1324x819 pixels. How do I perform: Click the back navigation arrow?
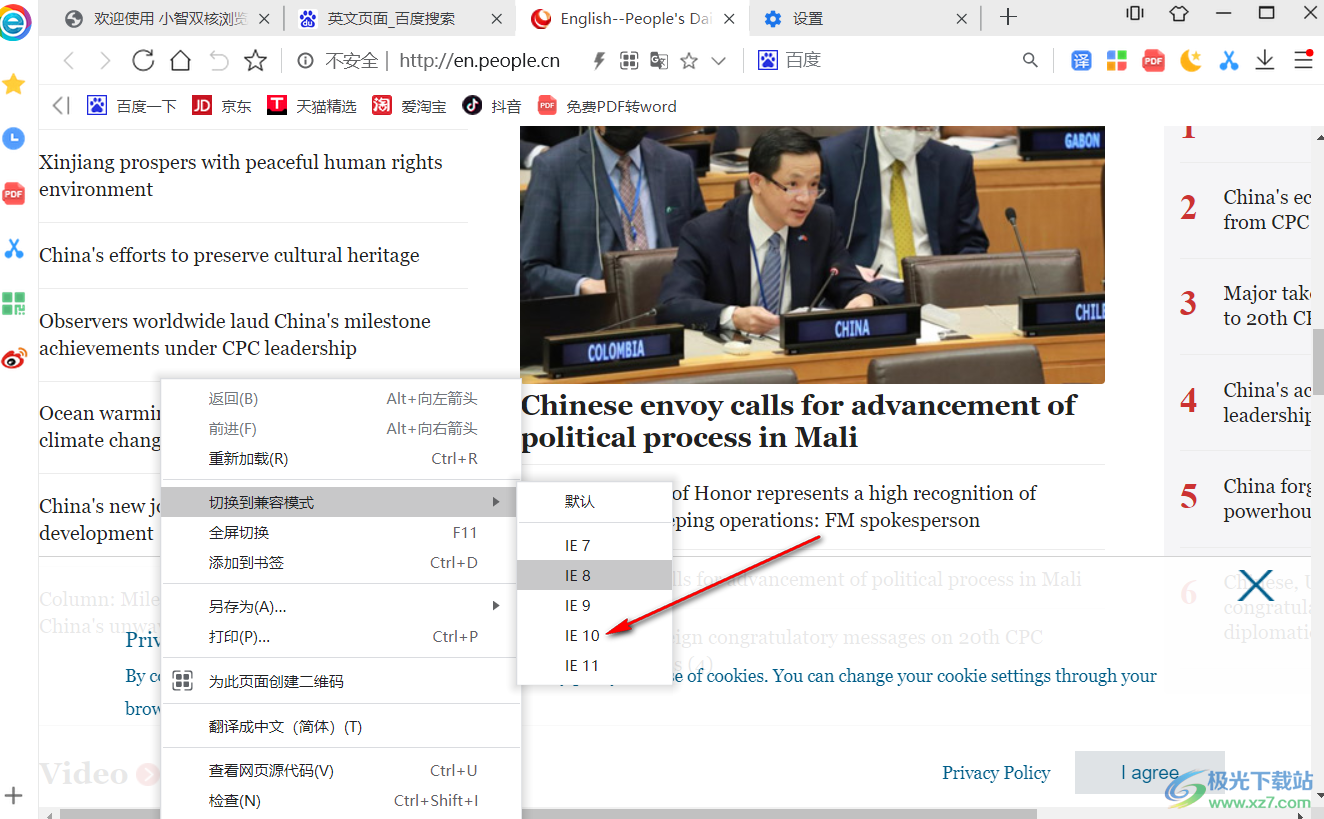(69, 61)
